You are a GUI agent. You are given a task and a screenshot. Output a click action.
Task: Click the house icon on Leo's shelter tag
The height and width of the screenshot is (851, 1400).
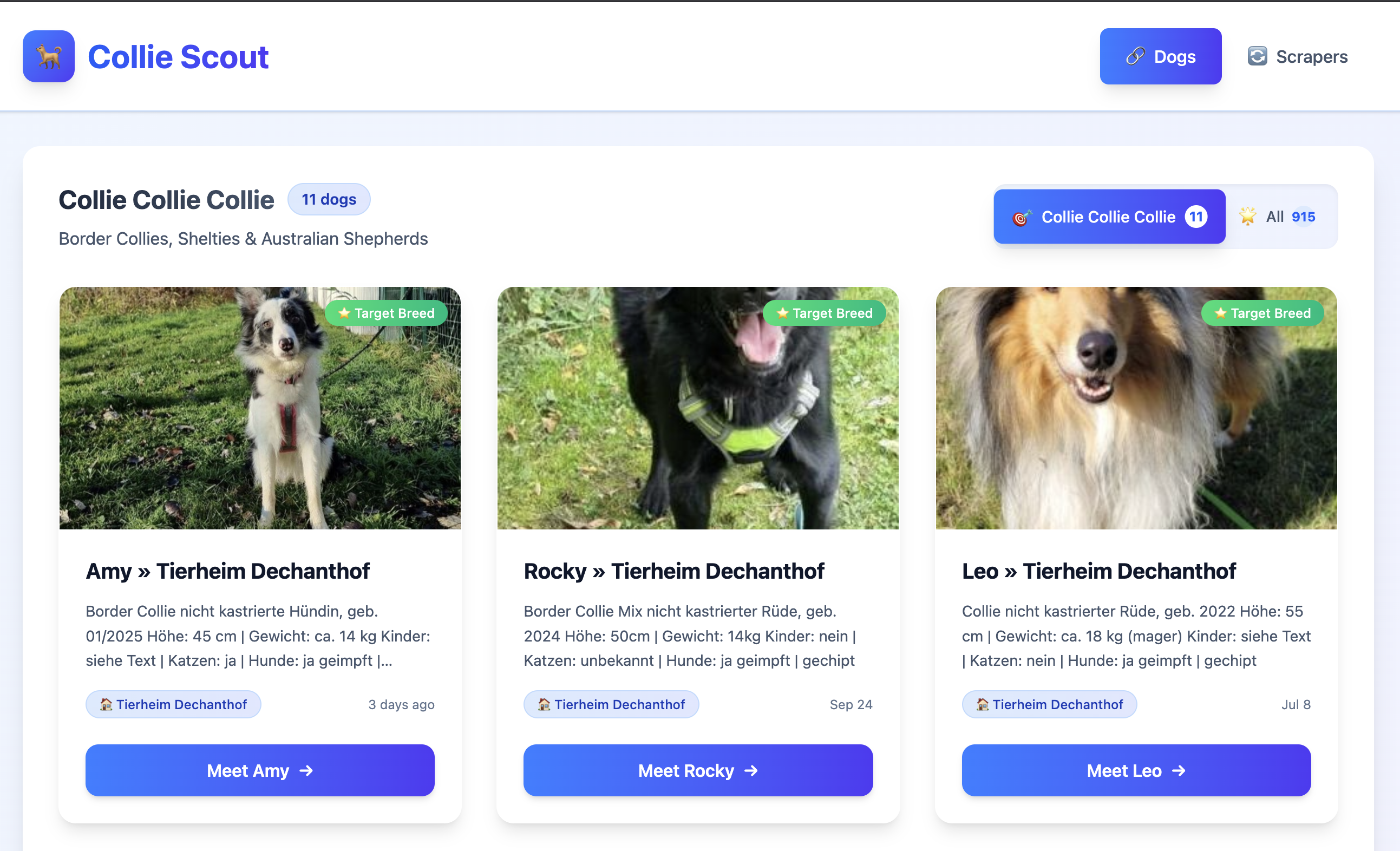(x=983, y=704)
